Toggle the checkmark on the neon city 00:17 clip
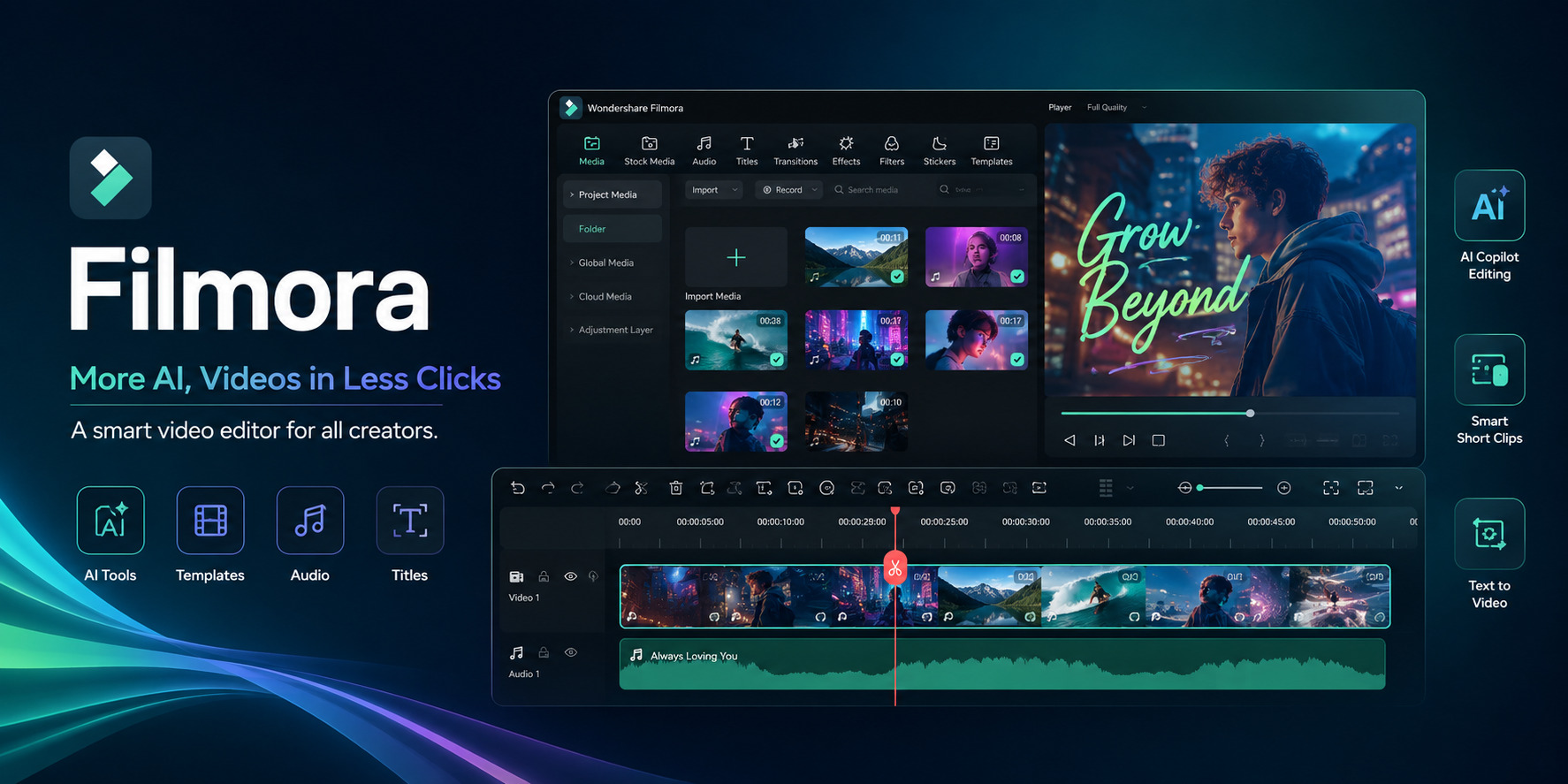Screen dimensions: 1568x784 click(x=897, y=360)
